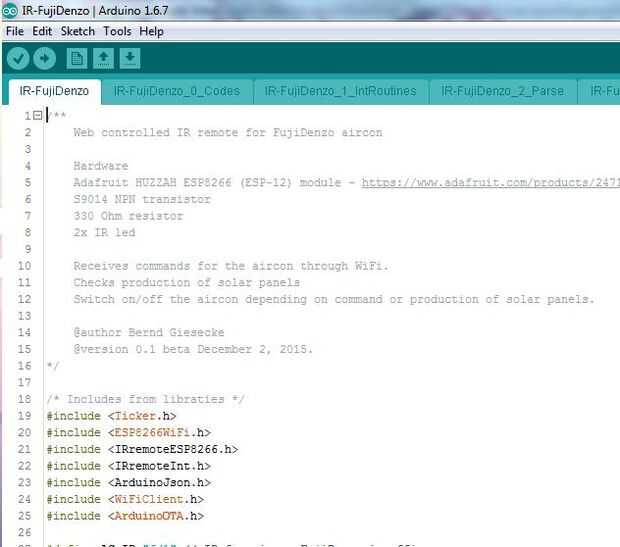This screenshot has width=620, height=547.
Task: Click the "/* Includes from libraries */" comment
Action: 145,399
